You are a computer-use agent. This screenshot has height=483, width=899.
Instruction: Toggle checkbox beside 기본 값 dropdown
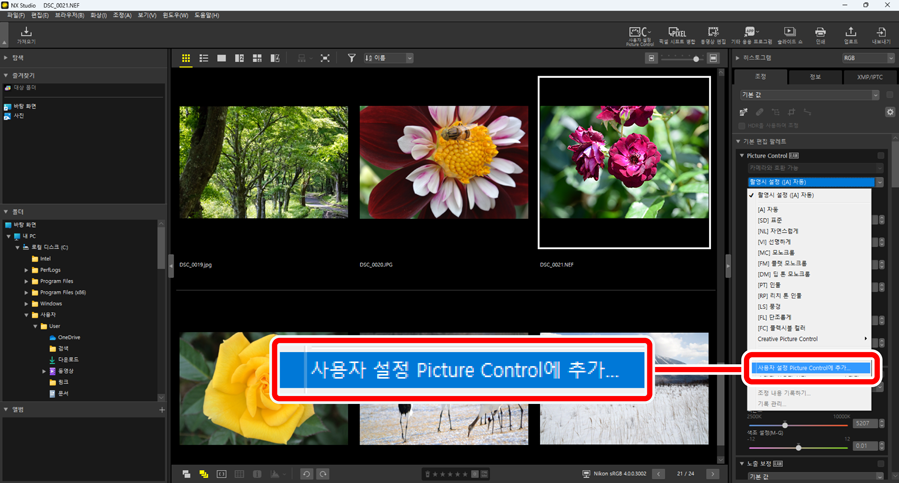(x=890, y=95)
